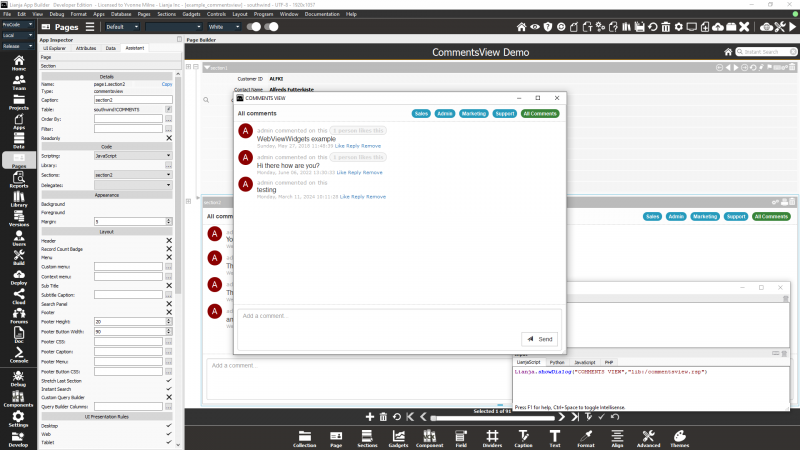This screenshot has height=450, width=800.
Task: Click the preview eye icon in top toolbar
Action: [535, 27]
